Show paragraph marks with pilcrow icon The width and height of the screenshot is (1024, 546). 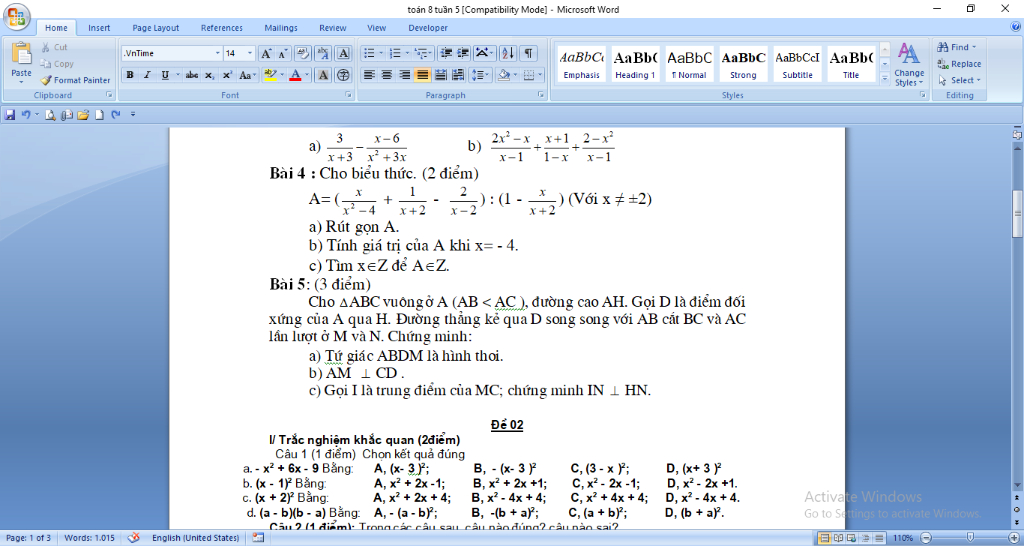[x=528, y=53]
